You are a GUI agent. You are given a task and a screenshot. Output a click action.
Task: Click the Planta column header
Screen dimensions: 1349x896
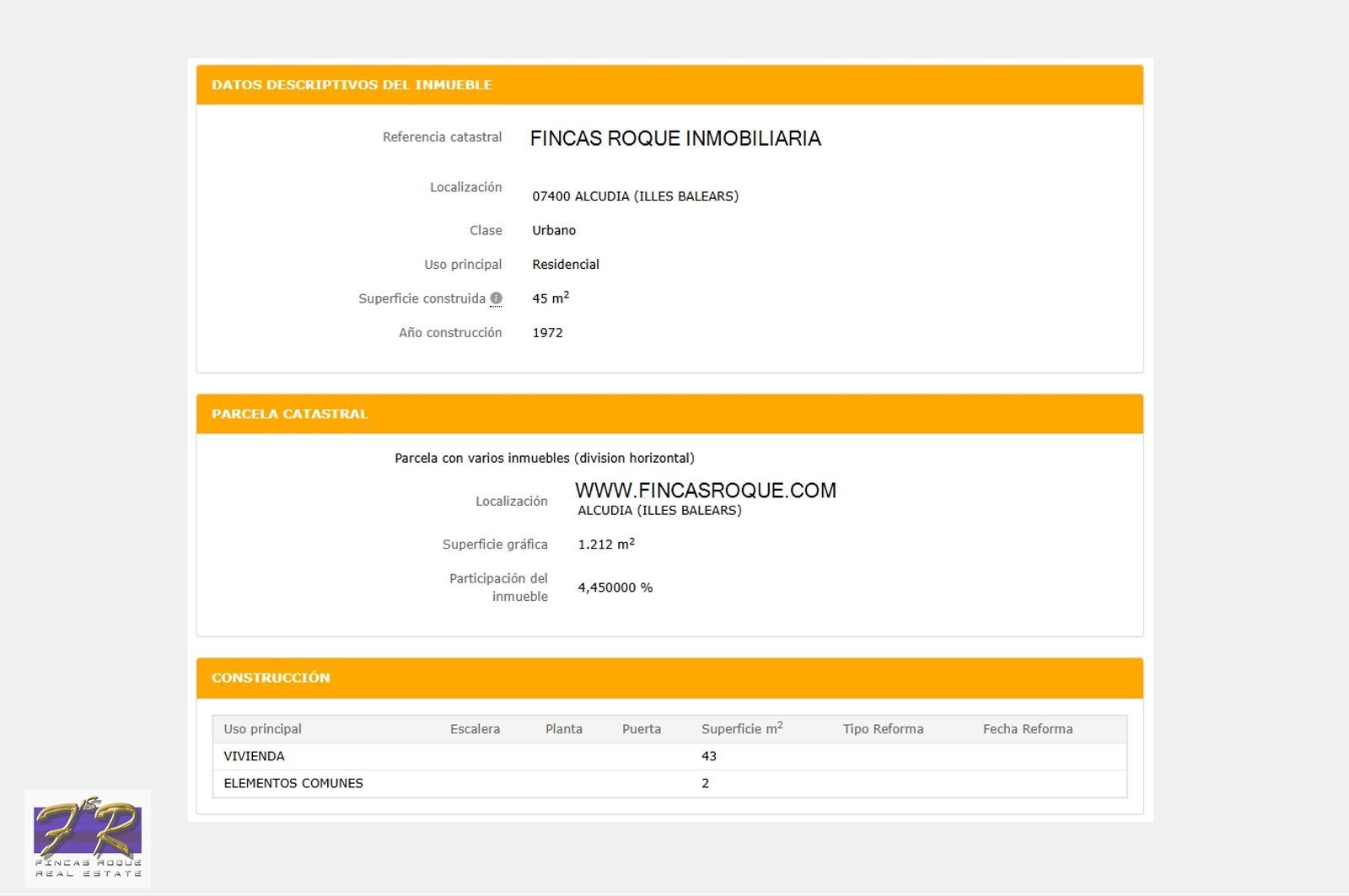(x=563, y=729)
